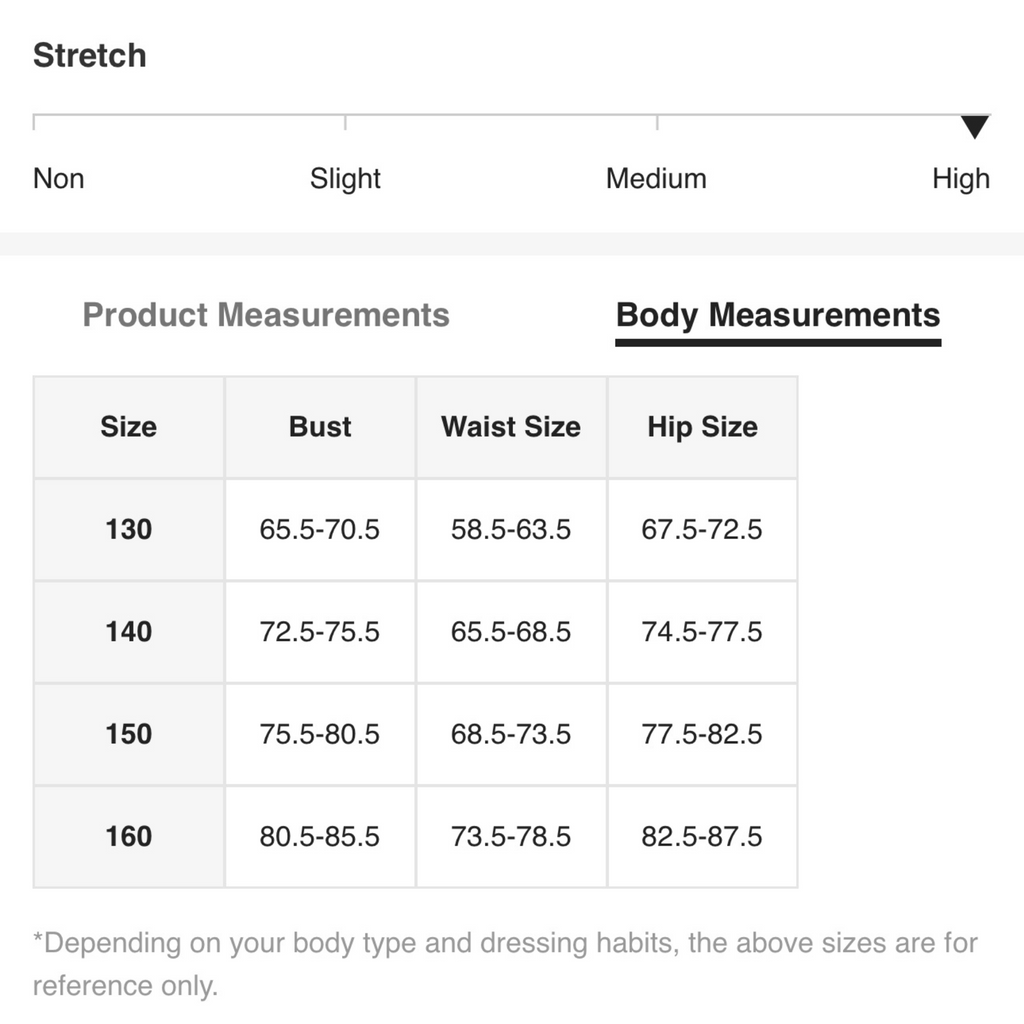Click the Bust column header

320,427
